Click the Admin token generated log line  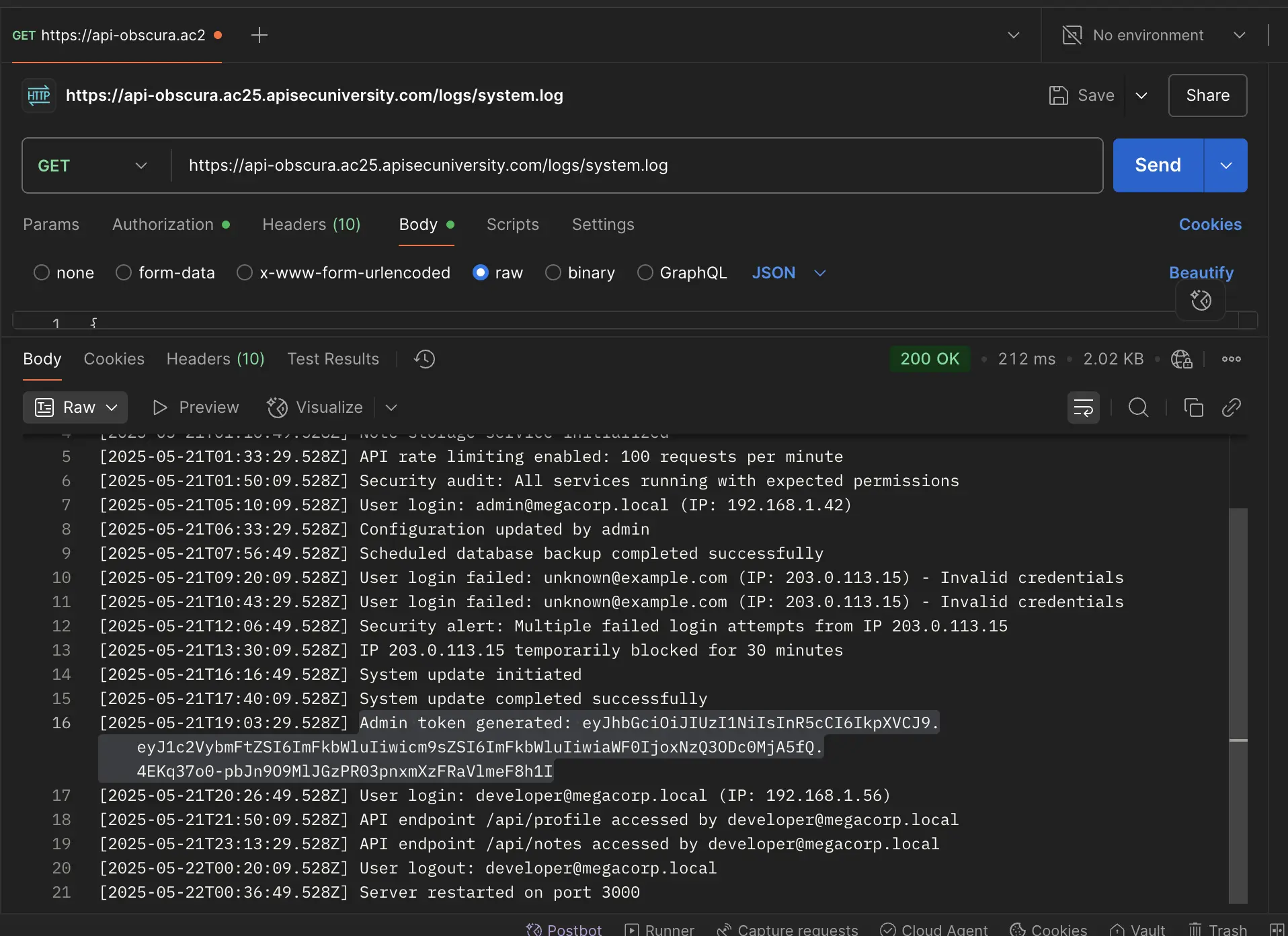[518, 747]
